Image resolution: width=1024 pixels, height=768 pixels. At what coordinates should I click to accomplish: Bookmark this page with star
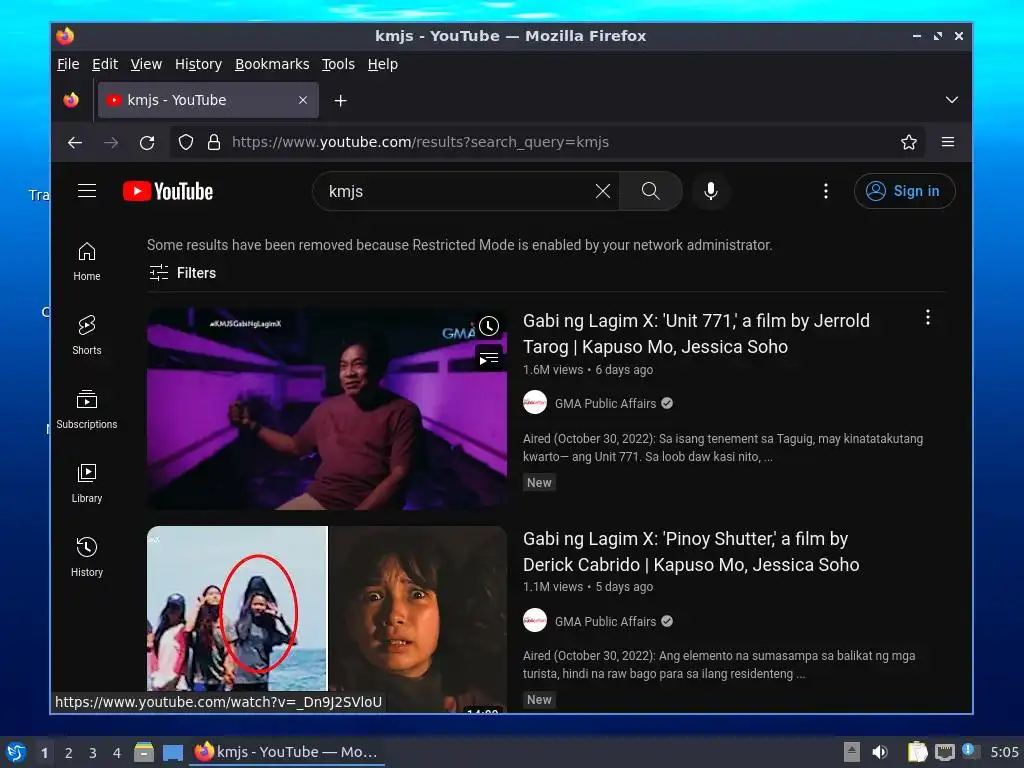908,142
